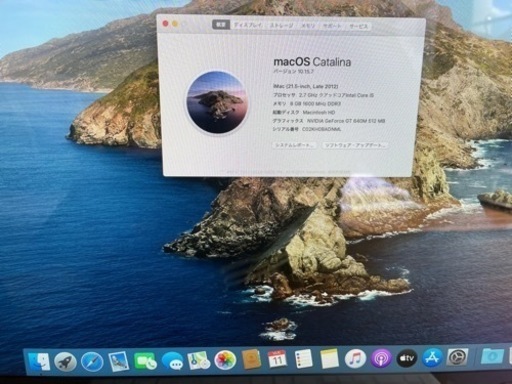Viewport: 512px width, 384px height.
Task: Open Contacts brown book icon
Action: pos(251,359)
